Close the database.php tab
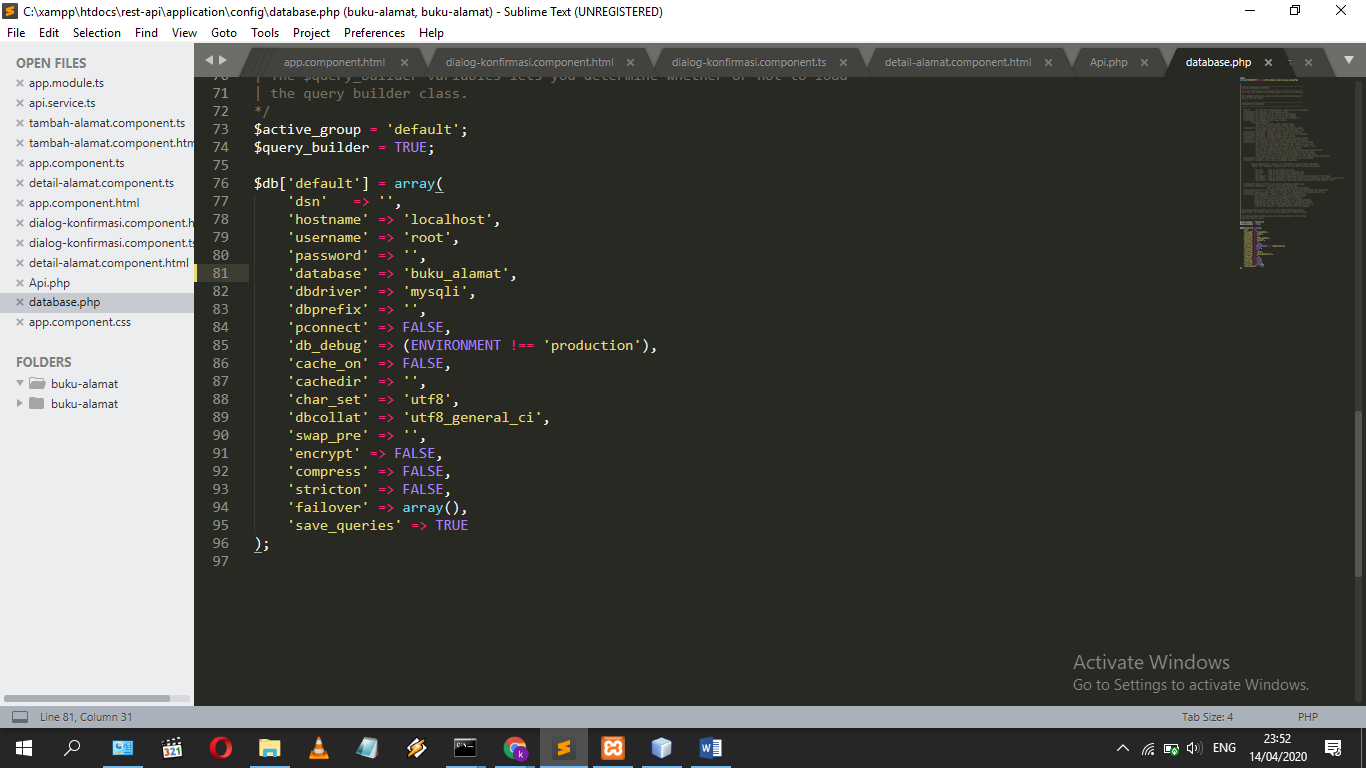 click(x=1269, y=62)
